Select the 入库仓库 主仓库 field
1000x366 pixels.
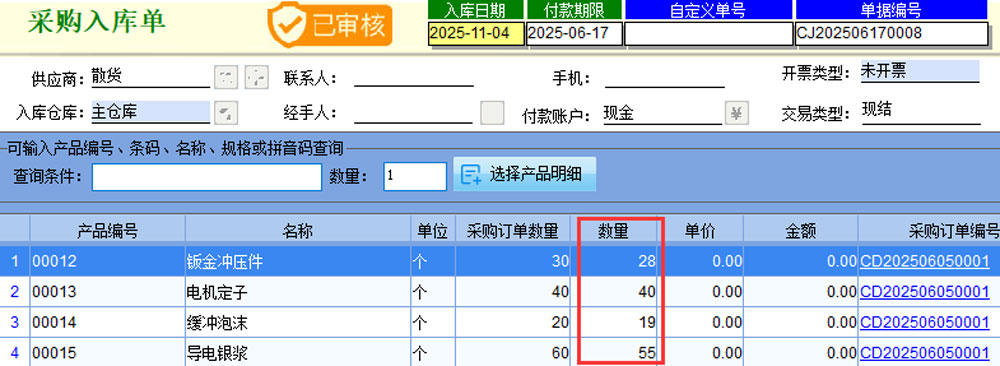point(151,113)
